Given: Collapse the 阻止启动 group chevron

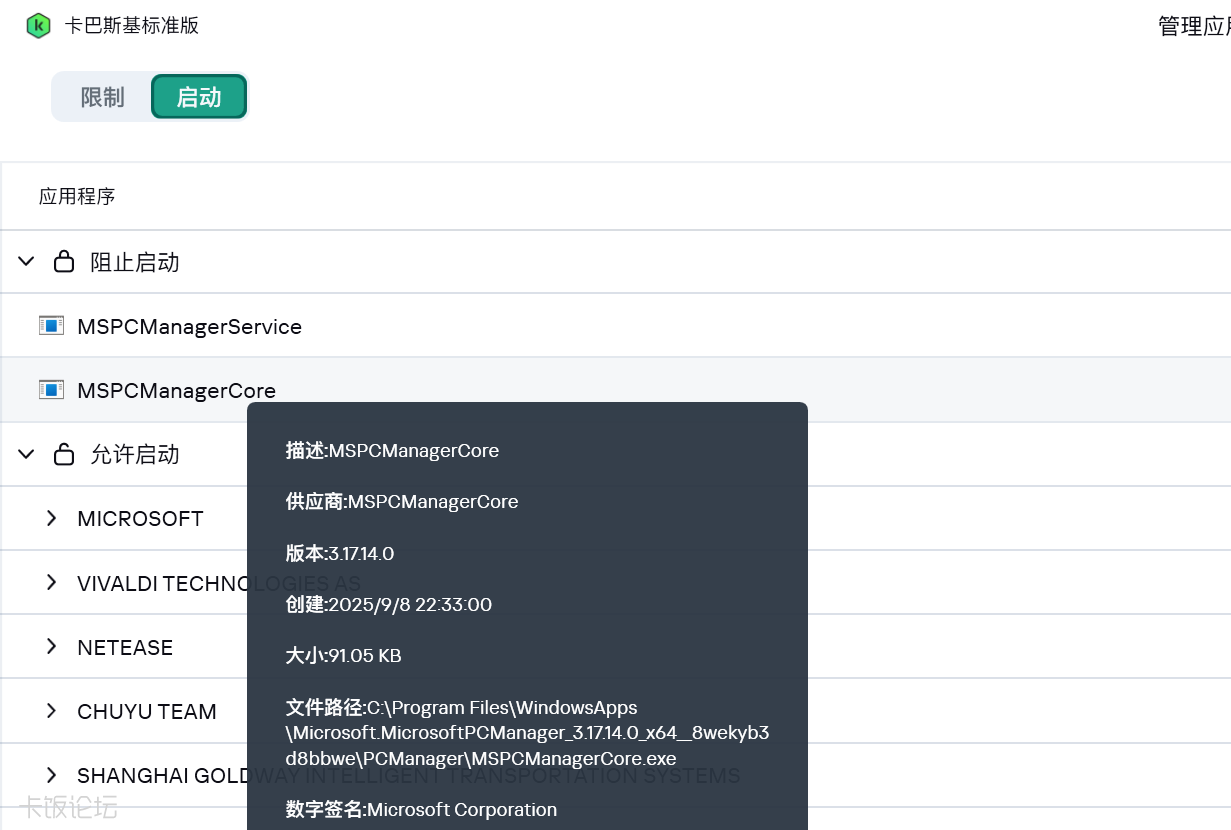Looking at the screenshot, I should [26, 262].
